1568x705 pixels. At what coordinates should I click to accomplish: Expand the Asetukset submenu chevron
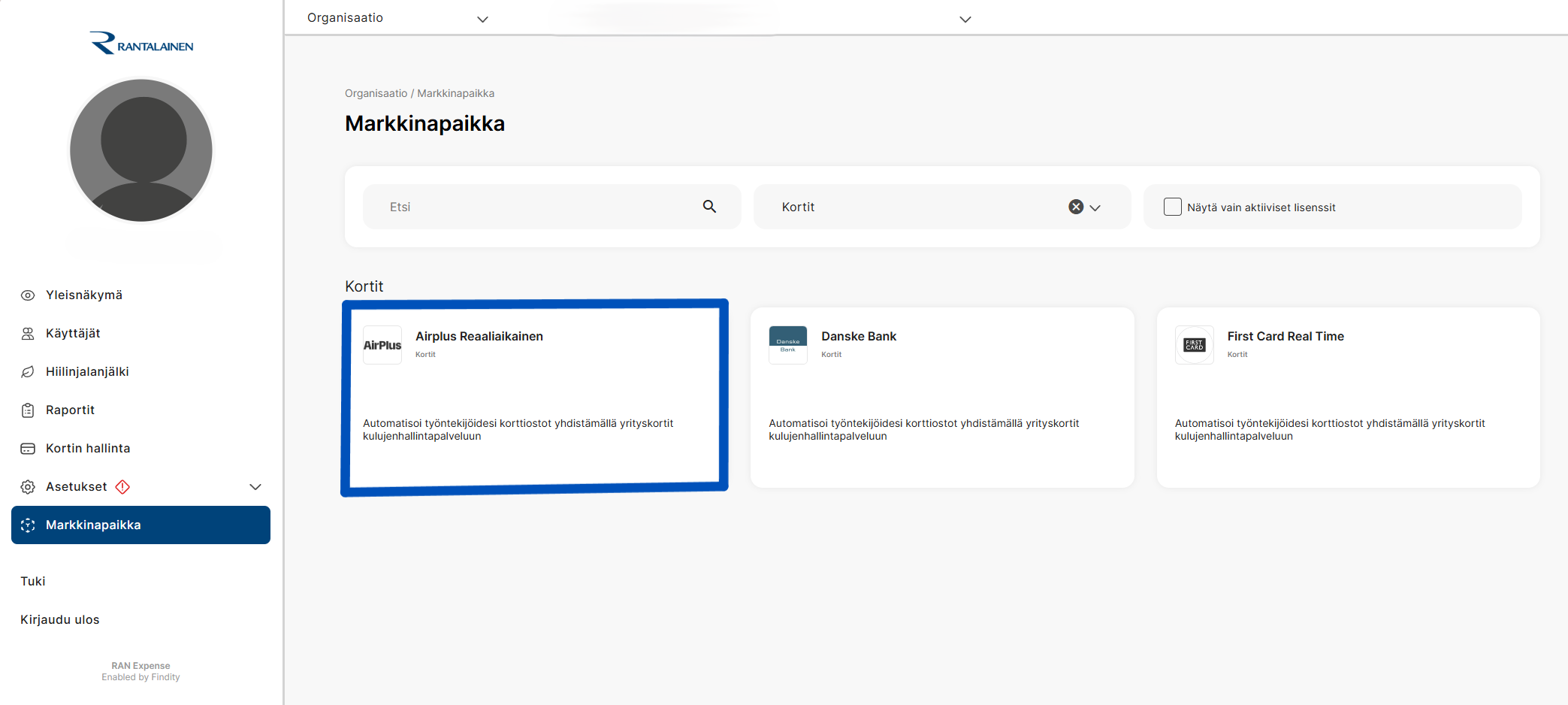pyautogui.click(x=255, y=487)
